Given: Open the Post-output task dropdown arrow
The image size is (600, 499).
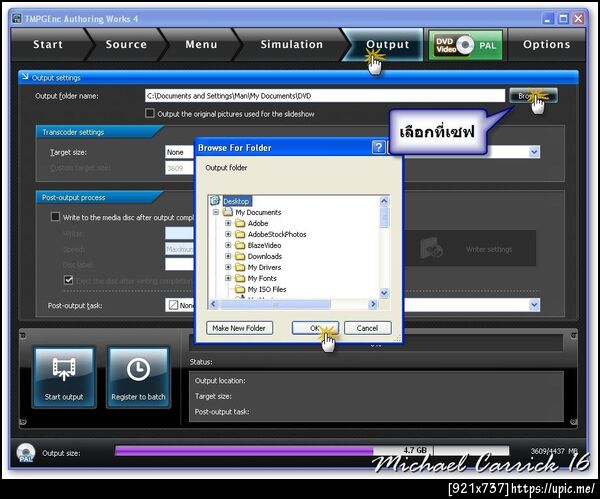Looking at the screenshot, I should pos(534,305).
